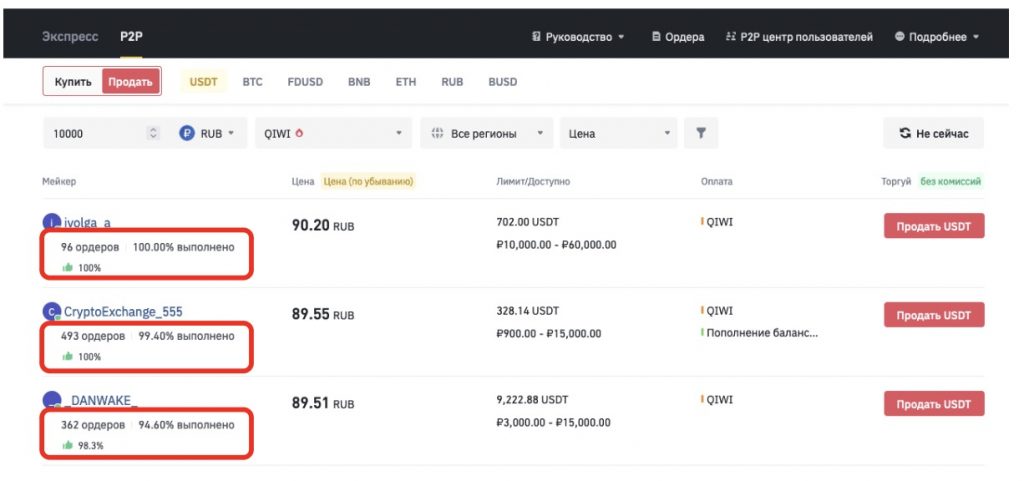
Task: Click limit ₽10,000.00 - ₽60,000.00
Action: point(556,245)
